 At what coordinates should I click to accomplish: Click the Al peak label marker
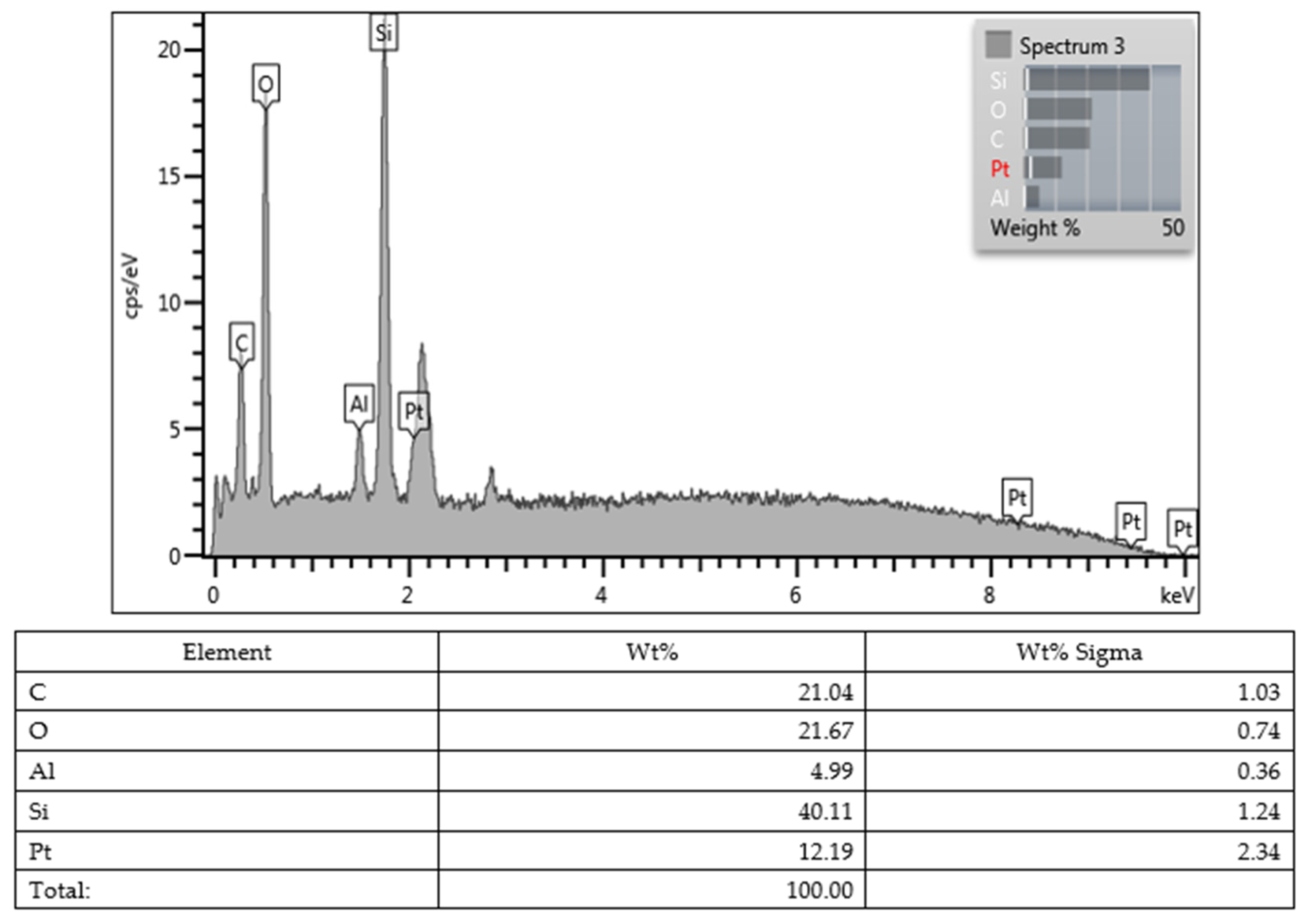coord(359,404)
